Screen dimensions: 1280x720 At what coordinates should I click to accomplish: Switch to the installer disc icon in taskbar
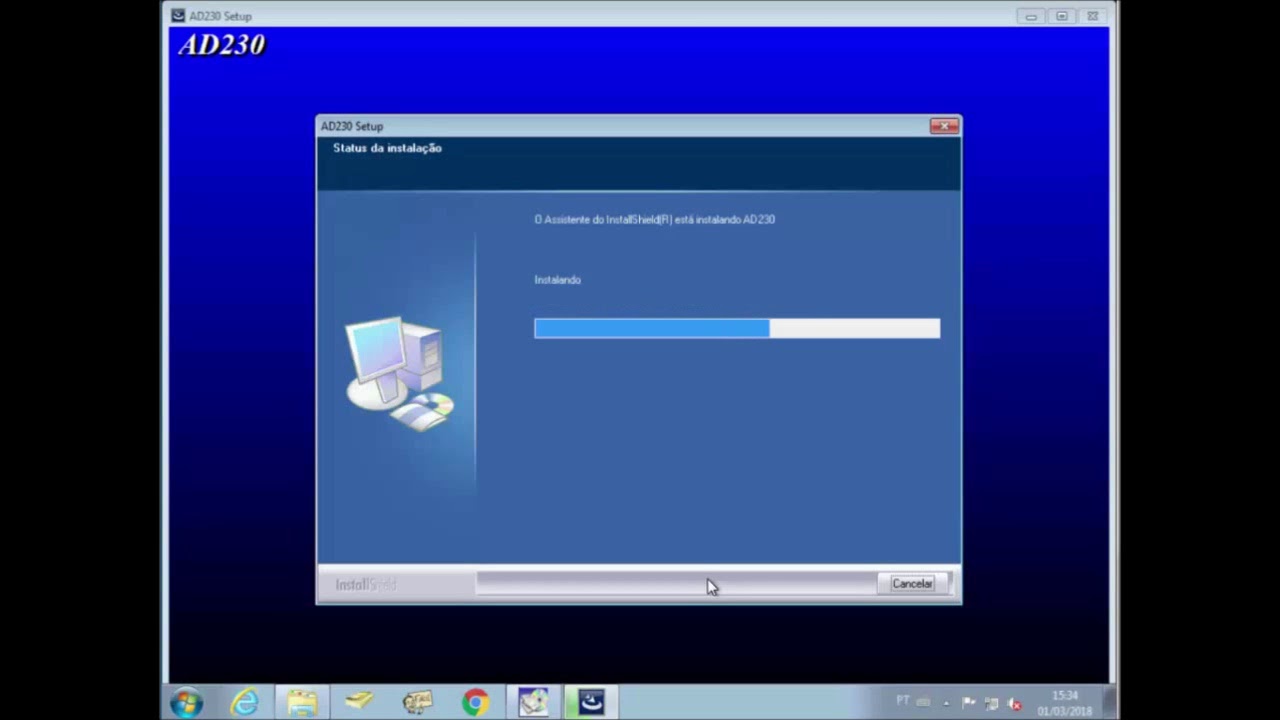533,702
